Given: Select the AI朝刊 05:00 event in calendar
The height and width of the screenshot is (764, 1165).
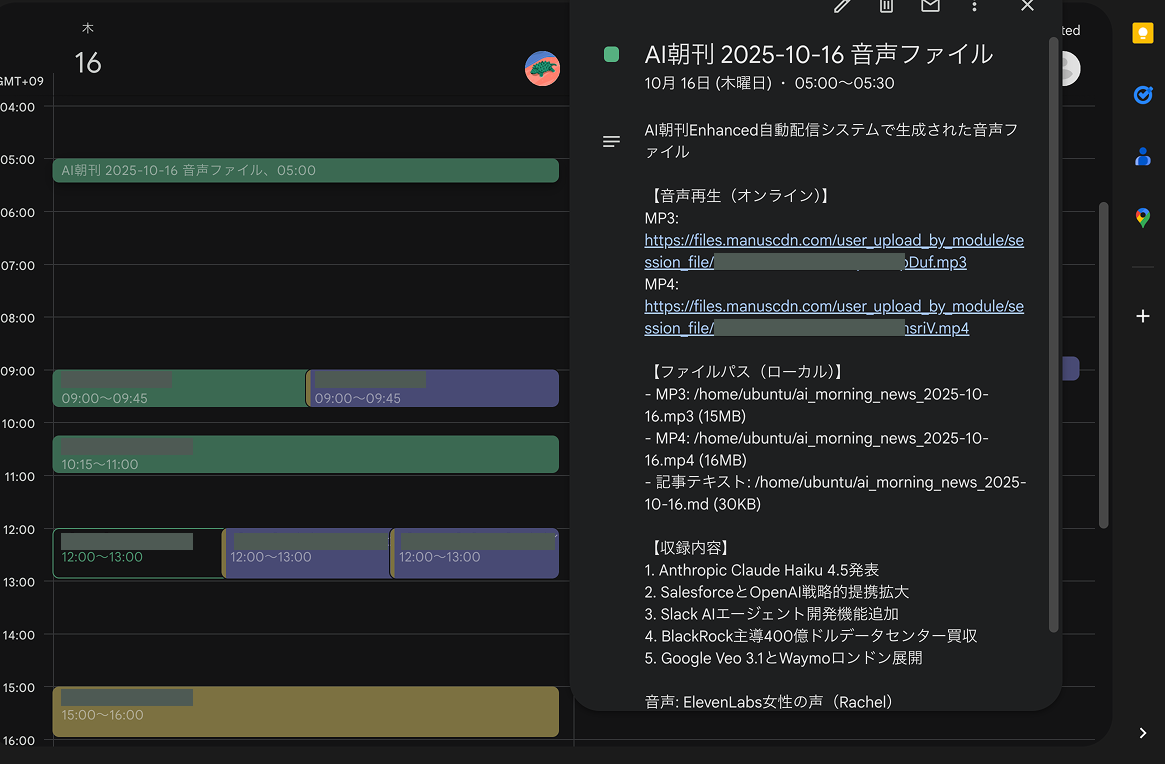Looking at the screenshot, I should tap(305, 171).
